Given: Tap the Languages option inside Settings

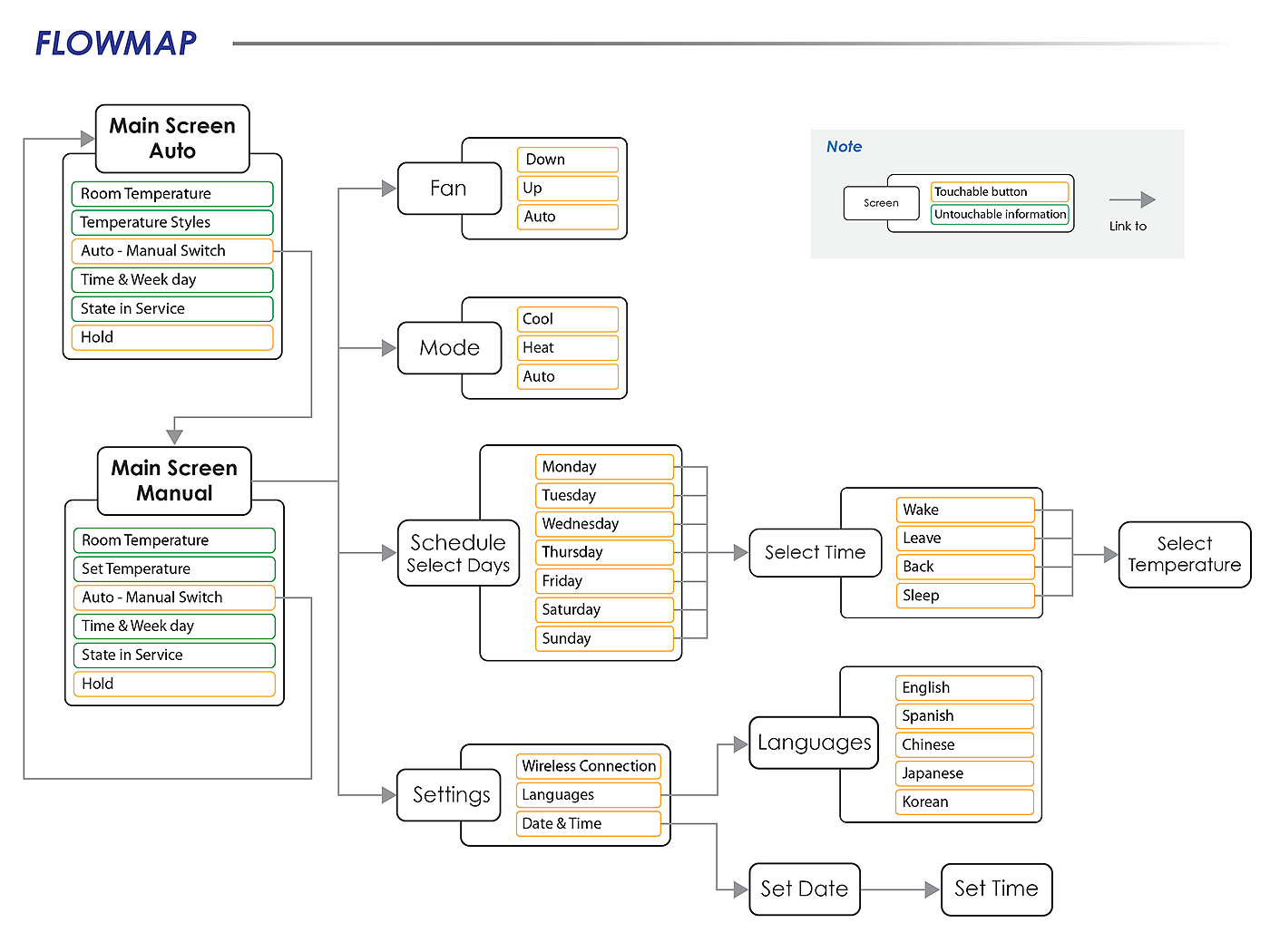Looking at the screenshot, I should [589, 795].
